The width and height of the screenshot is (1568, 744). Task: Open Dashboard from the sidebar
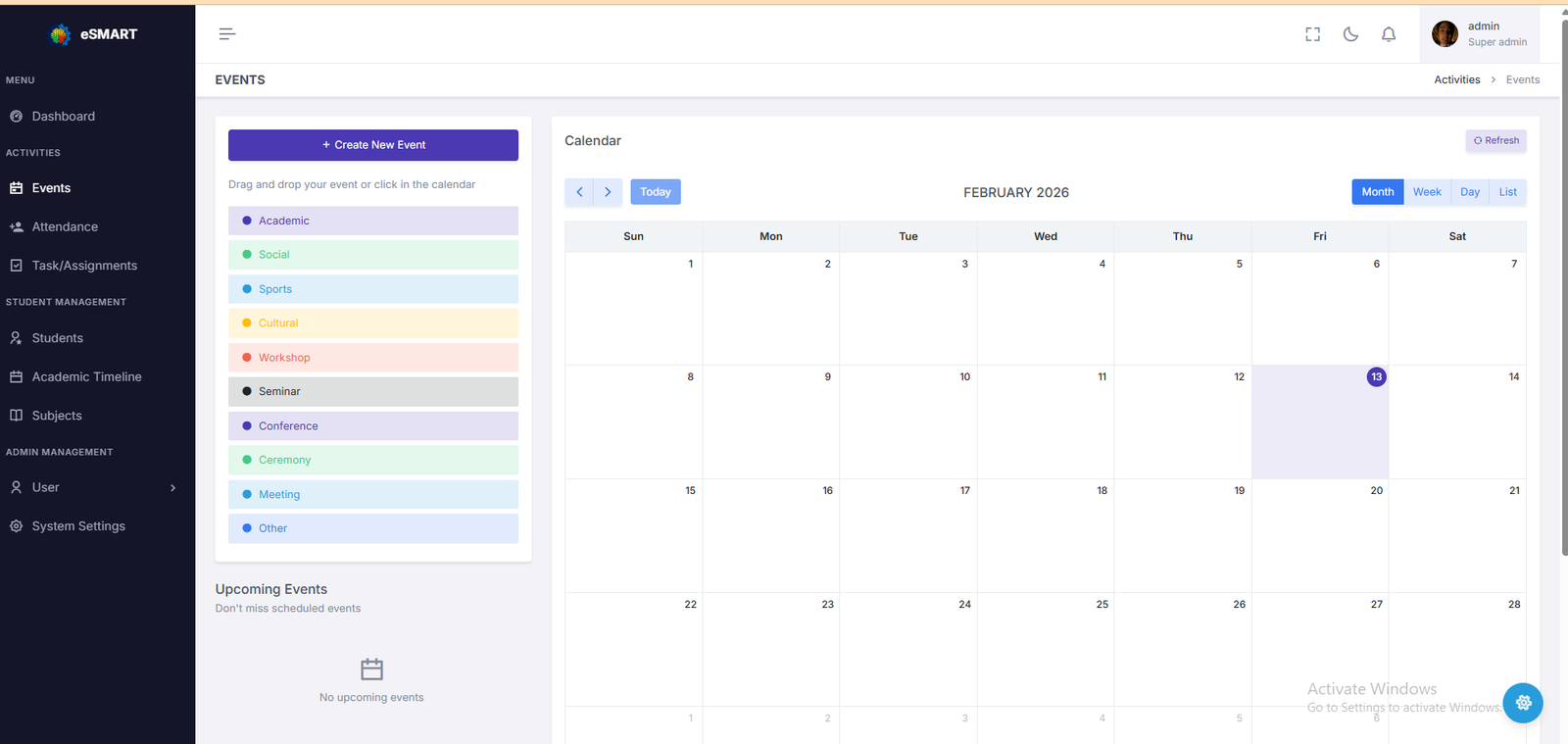tap(63, 117)
